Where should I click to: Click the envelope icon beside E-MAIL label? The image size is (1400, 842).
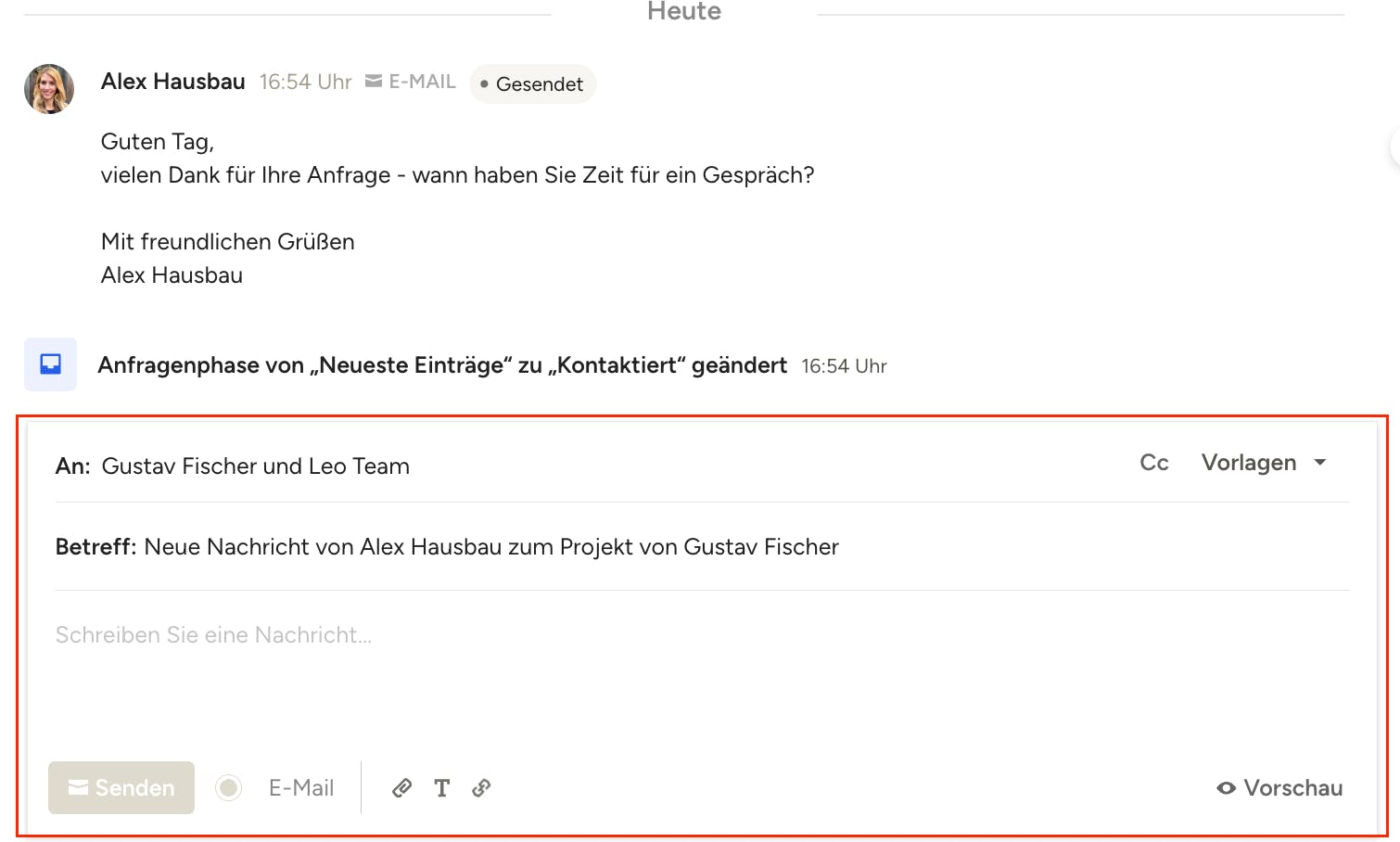click(x=374, y=82)
